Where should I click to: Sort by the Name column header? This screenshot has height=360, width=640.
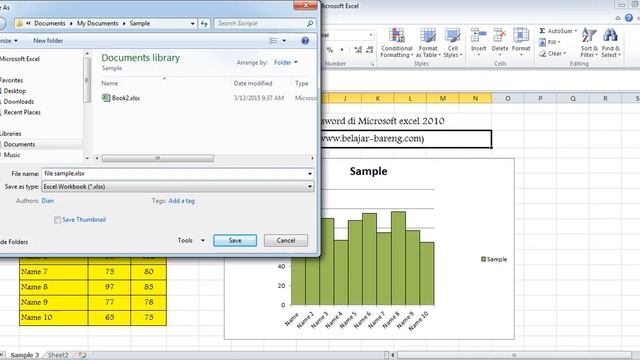pos(110,83)
